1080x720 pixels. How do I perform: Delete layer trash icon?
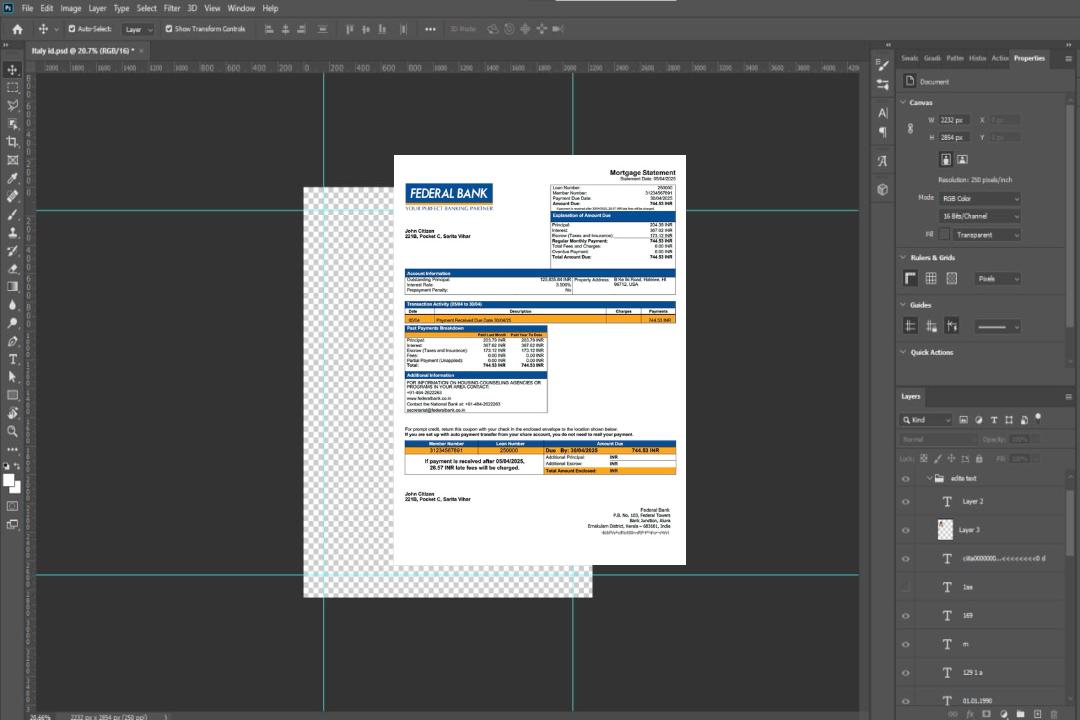click(1054, 714)
